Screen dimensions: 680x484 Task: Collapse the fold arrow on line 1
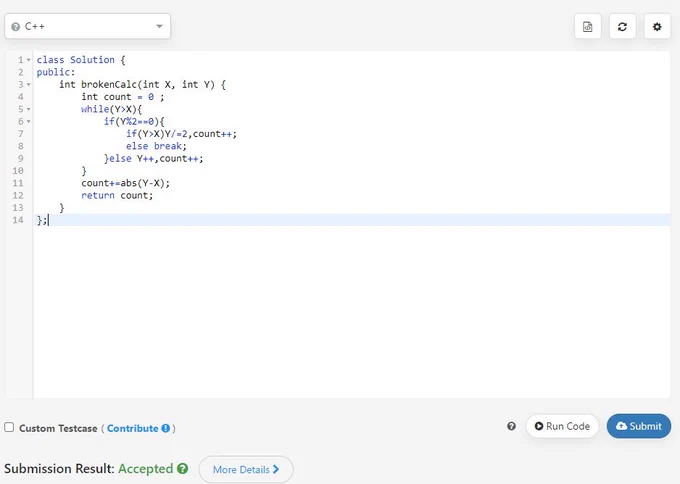(x=29, y=60)
